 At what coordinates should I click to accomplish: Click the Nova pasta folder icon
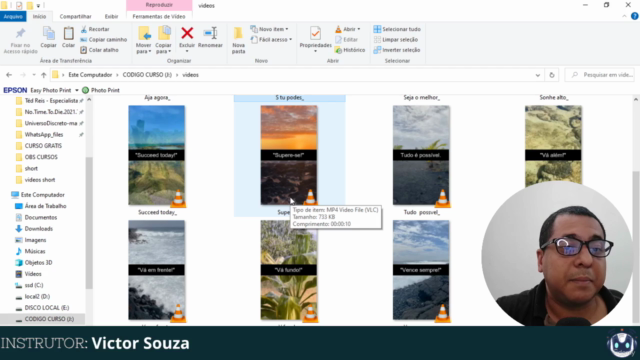(238, 33)
